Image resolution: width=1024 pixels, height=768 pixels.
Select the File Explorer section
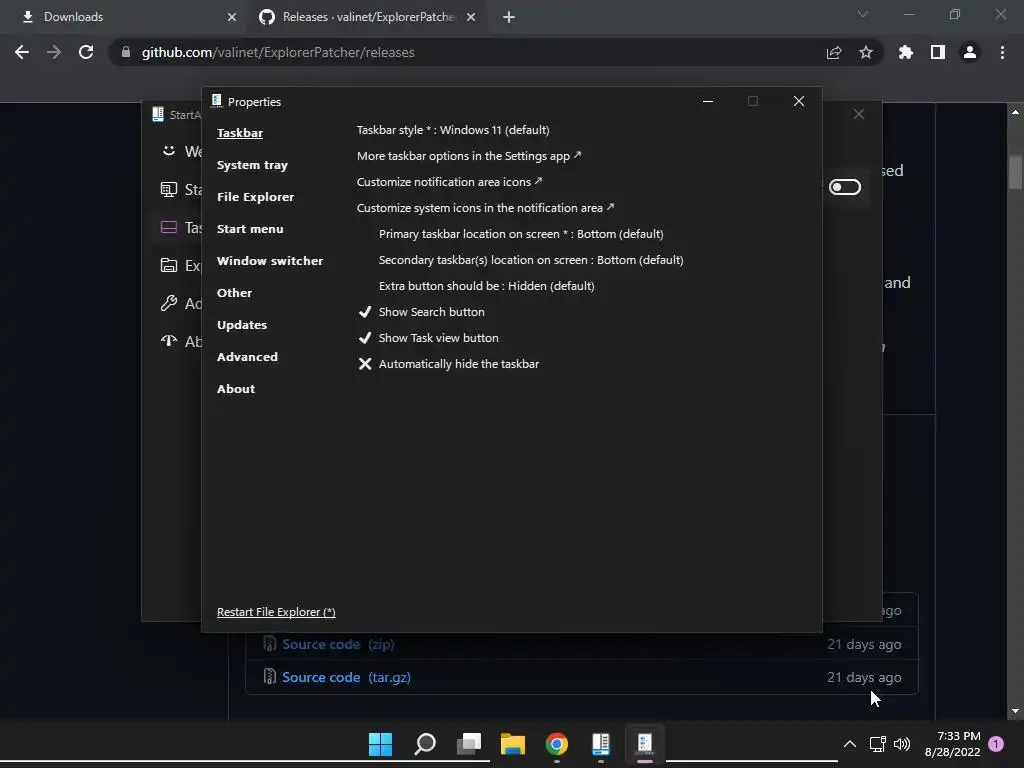tap(255, 197)
